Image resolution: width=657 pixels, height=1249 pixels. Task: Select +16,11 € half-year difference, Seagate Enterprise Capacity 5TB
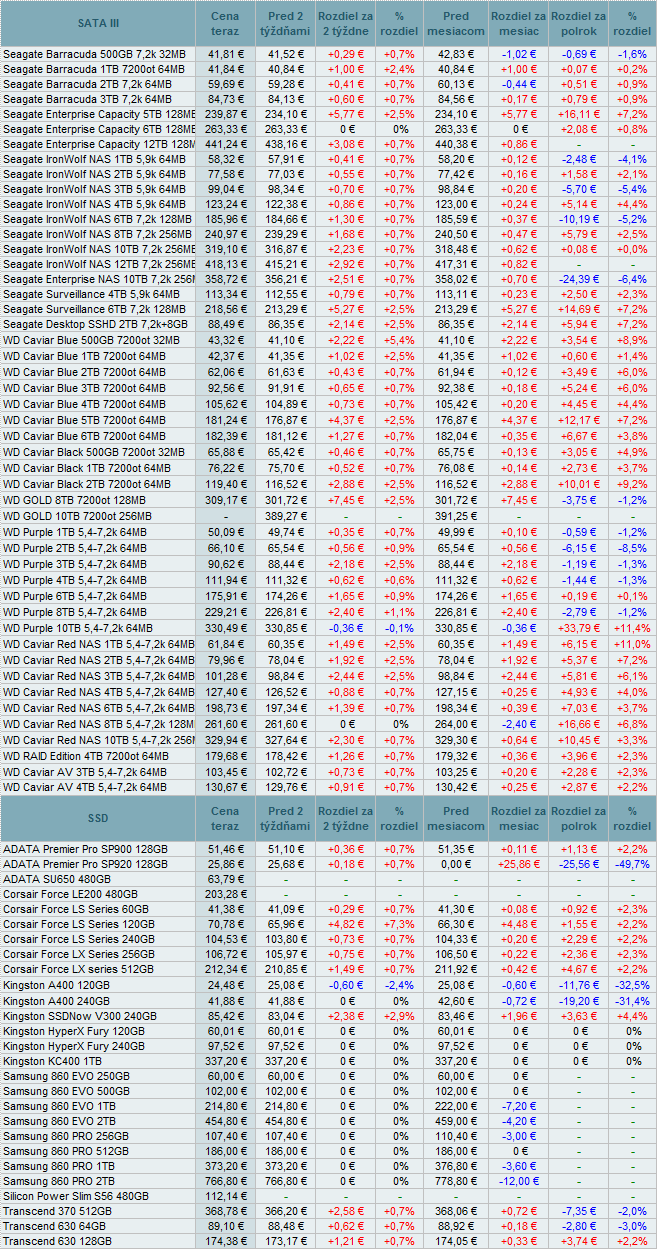(578, 115)
